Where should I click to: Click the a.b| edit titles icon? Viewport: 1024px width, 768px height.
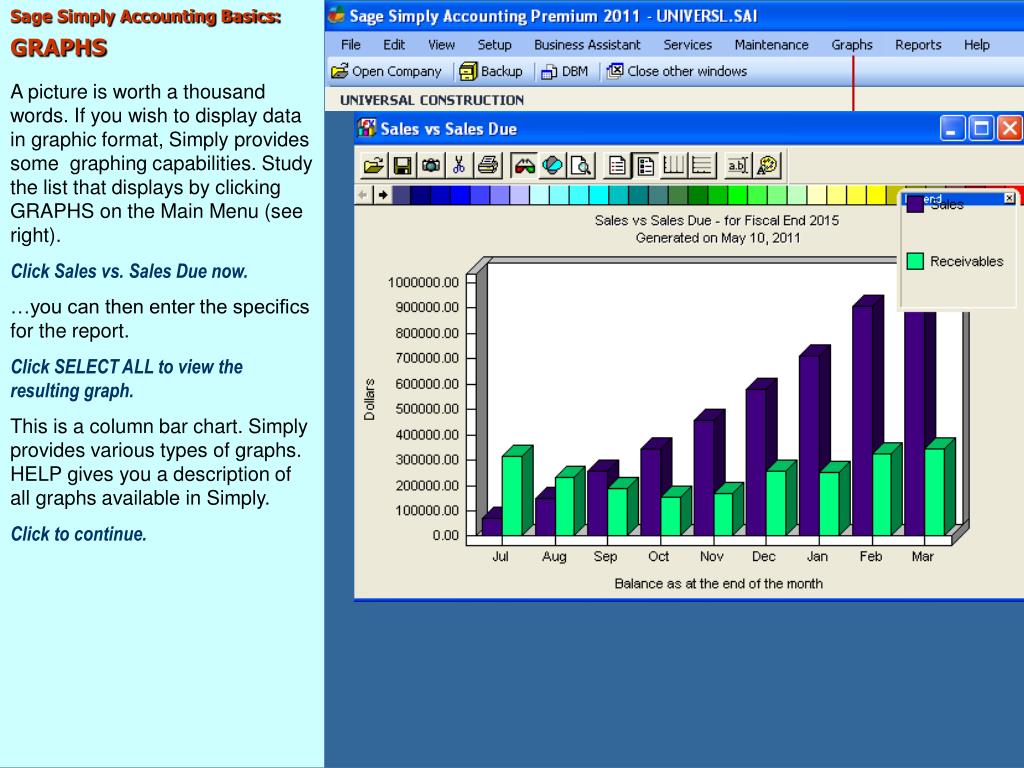tap(738, 165)
